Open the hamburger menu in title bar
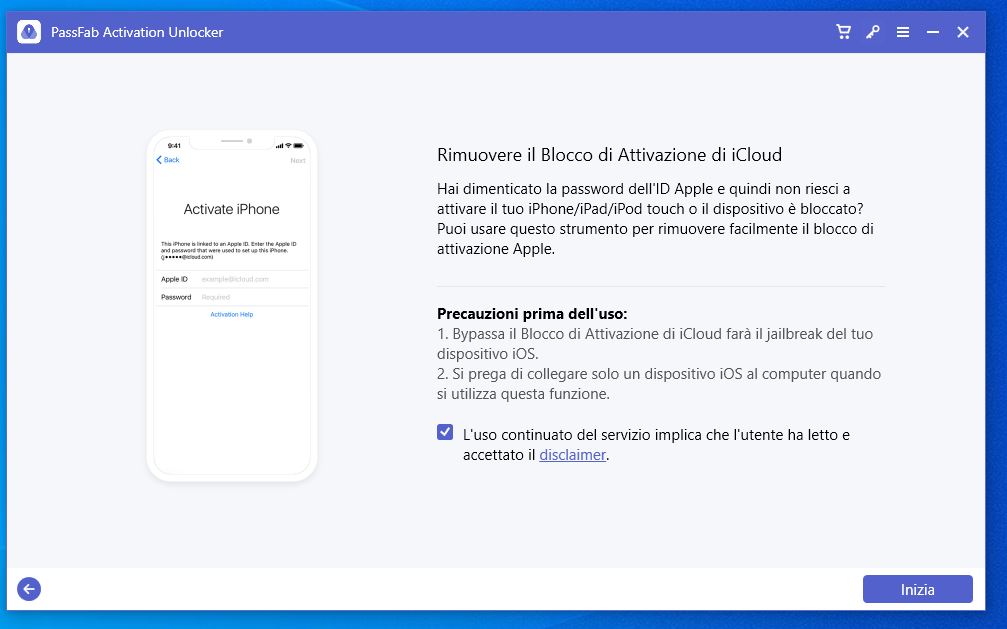The height and width of the screenshot is (629, 1007). [903, 31]
